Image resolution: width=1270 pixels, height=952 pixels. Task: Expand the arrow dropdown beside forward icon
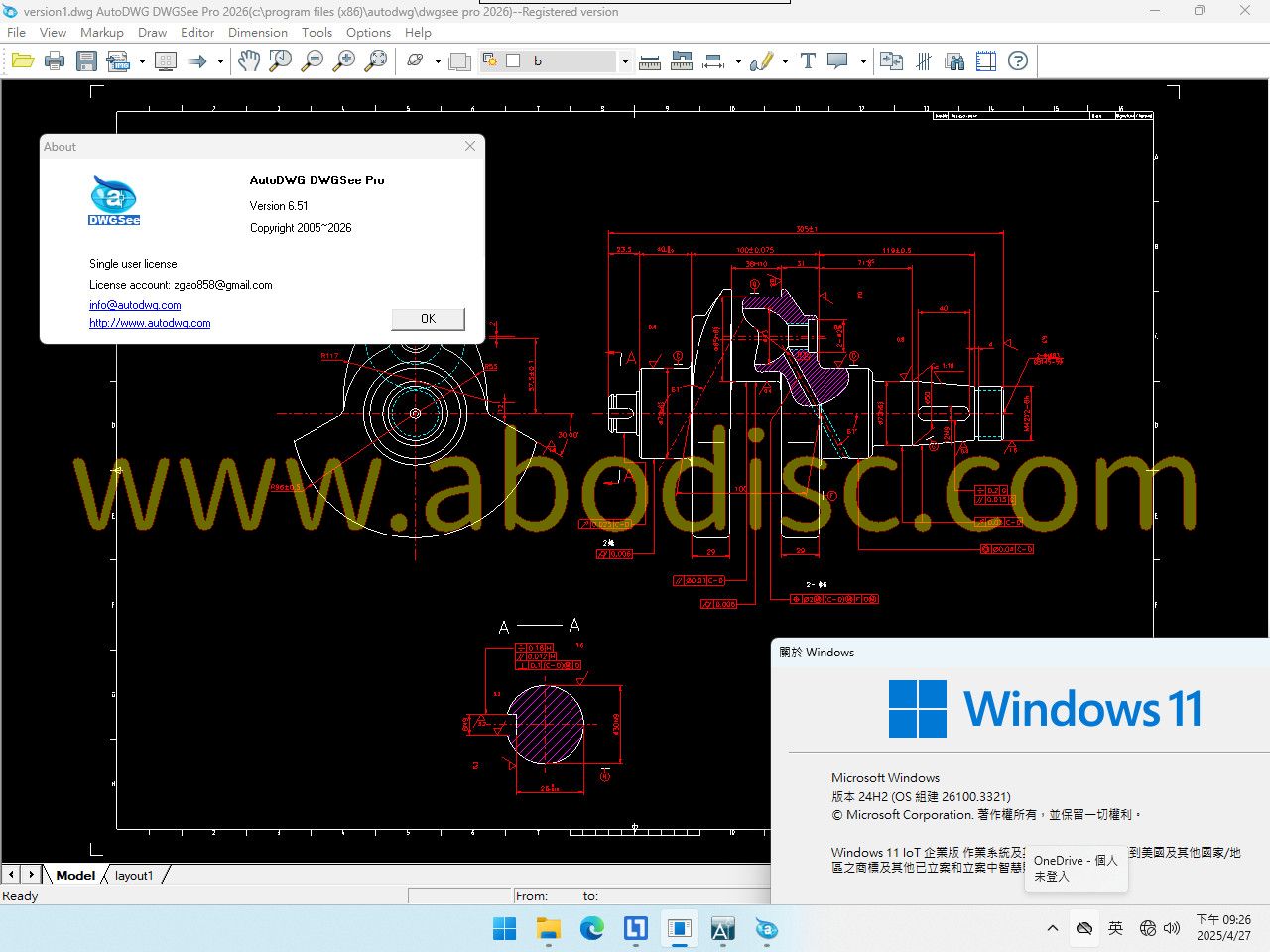220,61
